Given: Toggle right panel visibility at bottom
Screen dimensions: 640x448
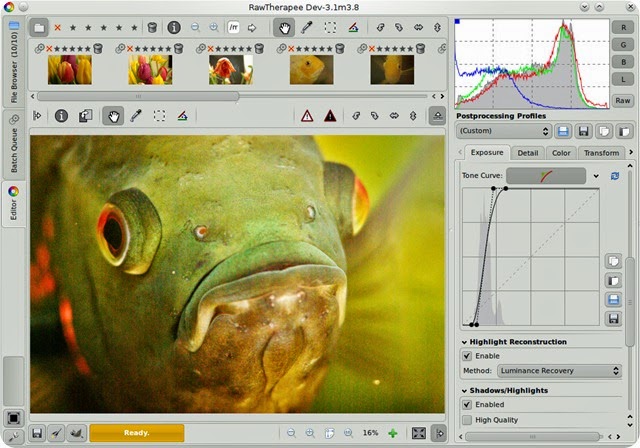Looking at the screenshot, I should click(x=439, y=433).
